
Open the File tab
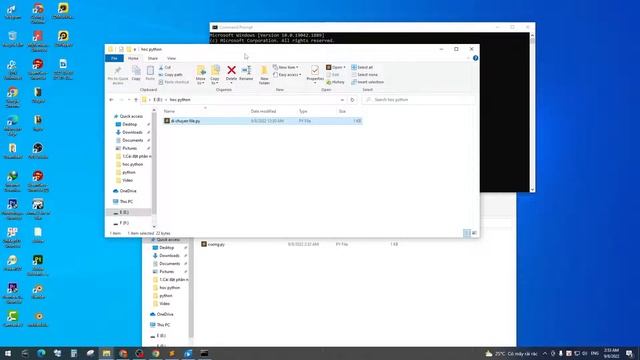point(114,58)
